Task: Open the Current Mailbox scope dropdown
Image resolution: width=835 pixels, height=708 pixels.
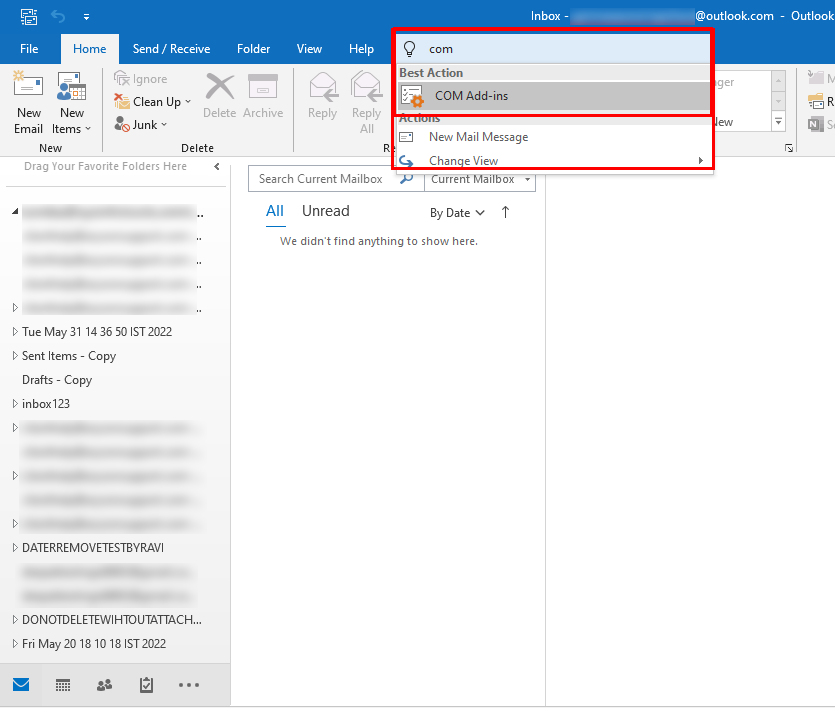Action: 480,179
